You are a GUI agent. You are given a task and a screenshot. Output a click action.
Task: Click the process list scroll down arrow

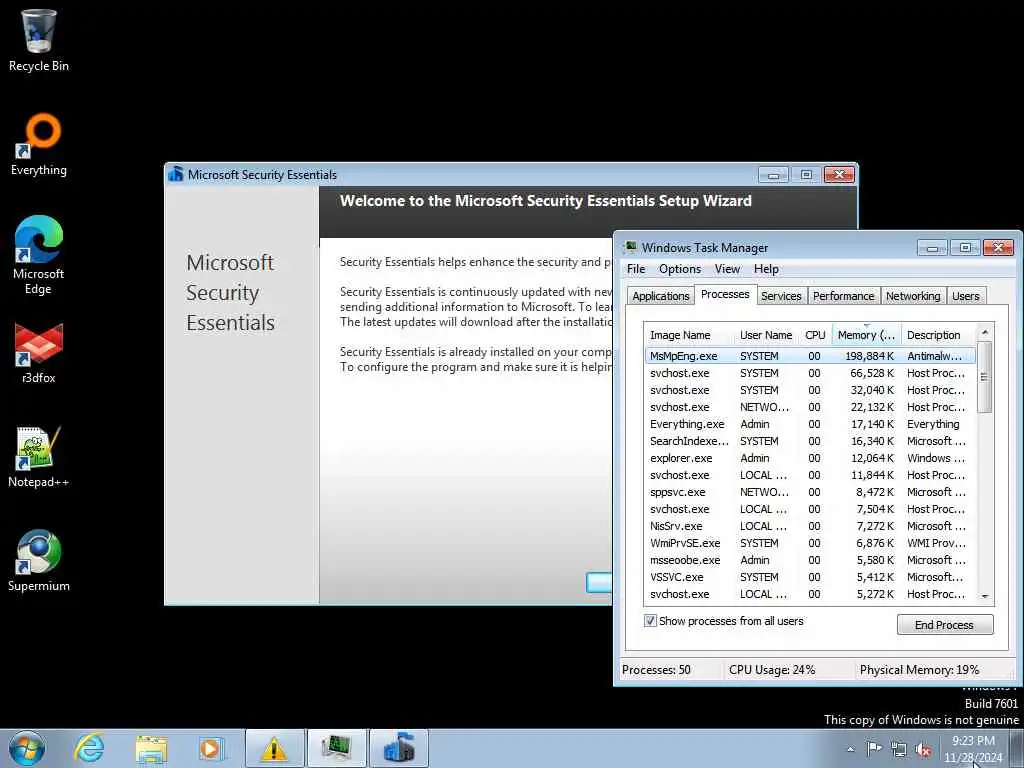click(985, 596)
